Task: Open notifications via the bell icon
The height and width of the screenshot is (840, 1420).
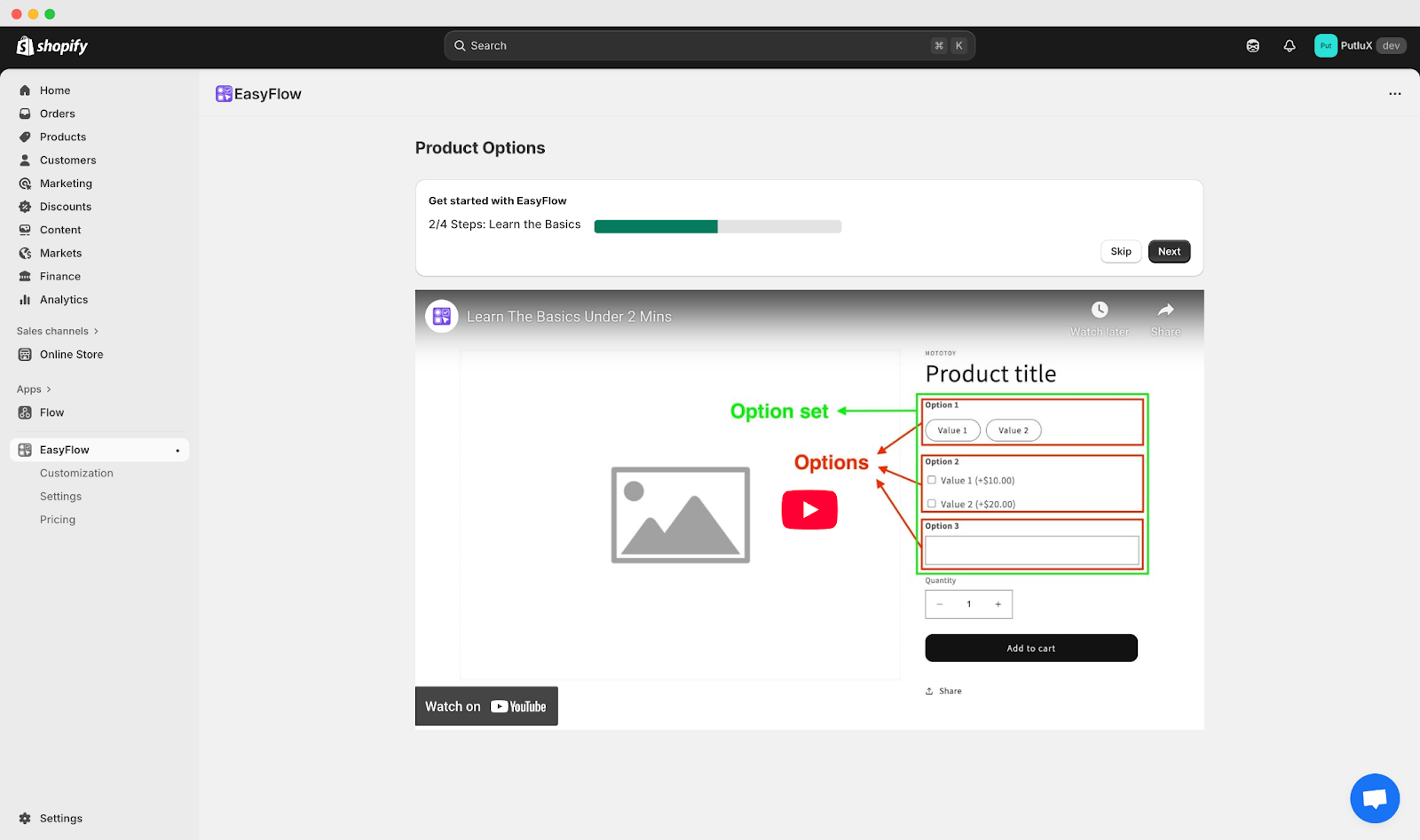Action: [x=1289, y=45]
